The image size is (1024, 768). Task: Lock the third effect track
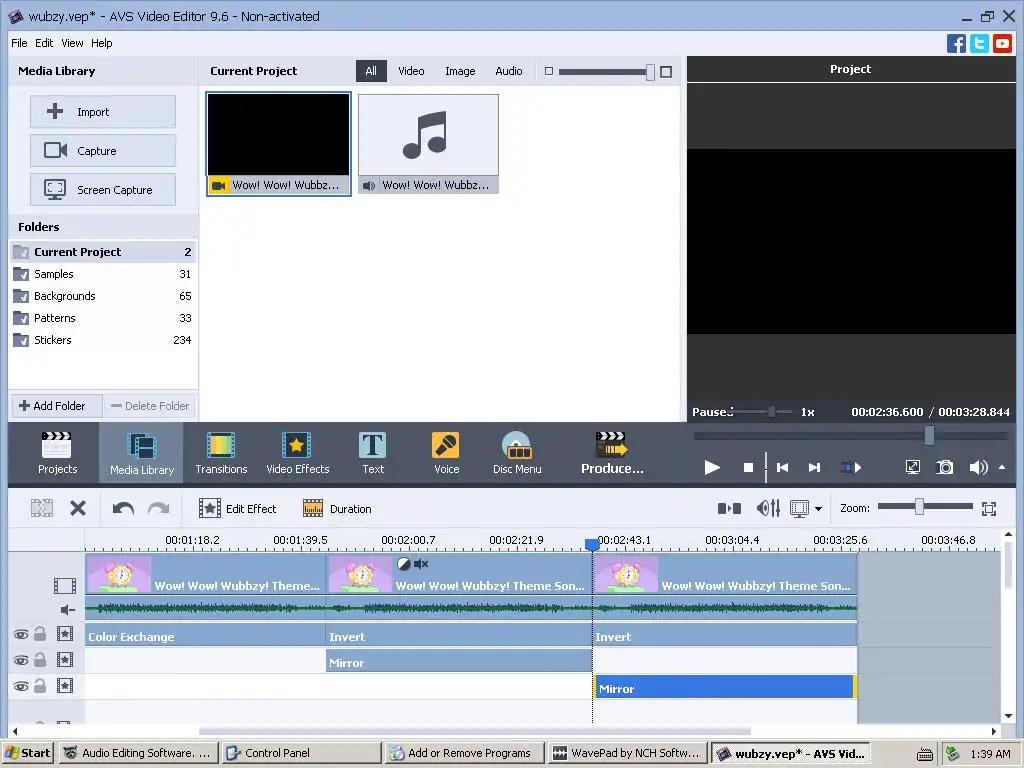[x=40, y=686]
